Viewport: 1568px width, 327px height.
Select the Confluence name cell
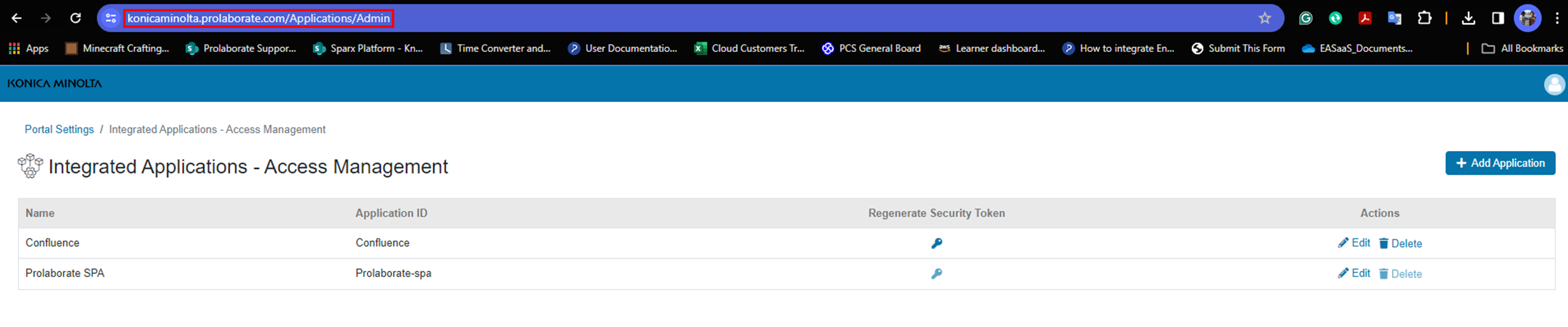pos(53,243)
